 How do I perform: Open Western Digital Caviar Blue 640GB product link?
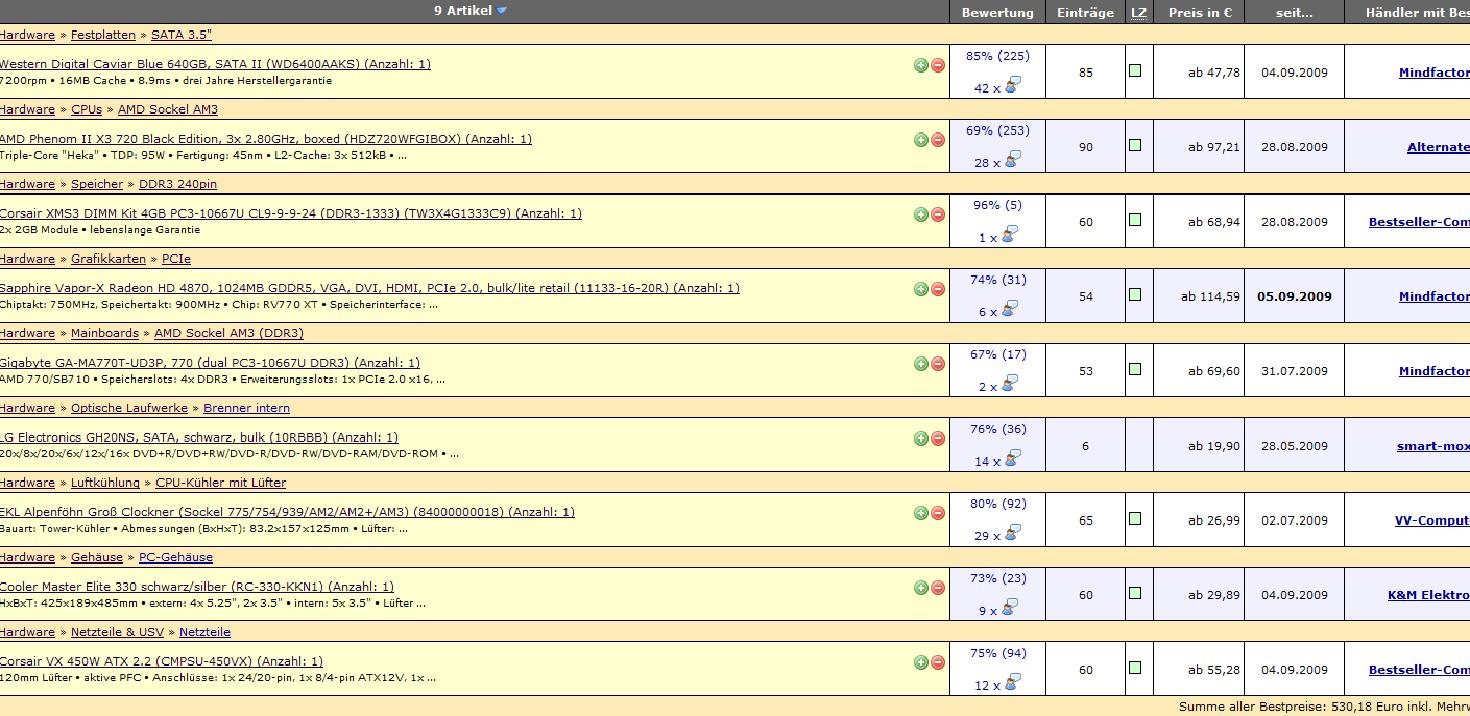pos(215,64)
